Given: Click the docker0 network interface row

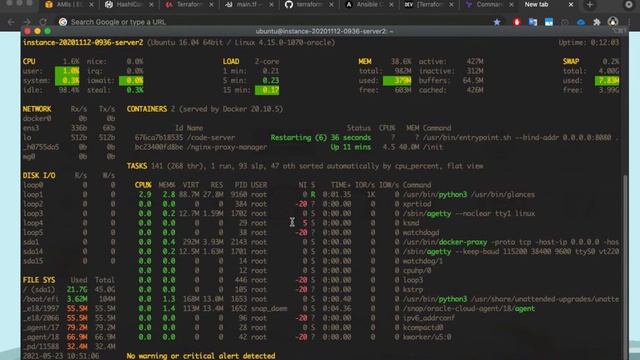Looking at the screenshot, I should pos(69,118).
